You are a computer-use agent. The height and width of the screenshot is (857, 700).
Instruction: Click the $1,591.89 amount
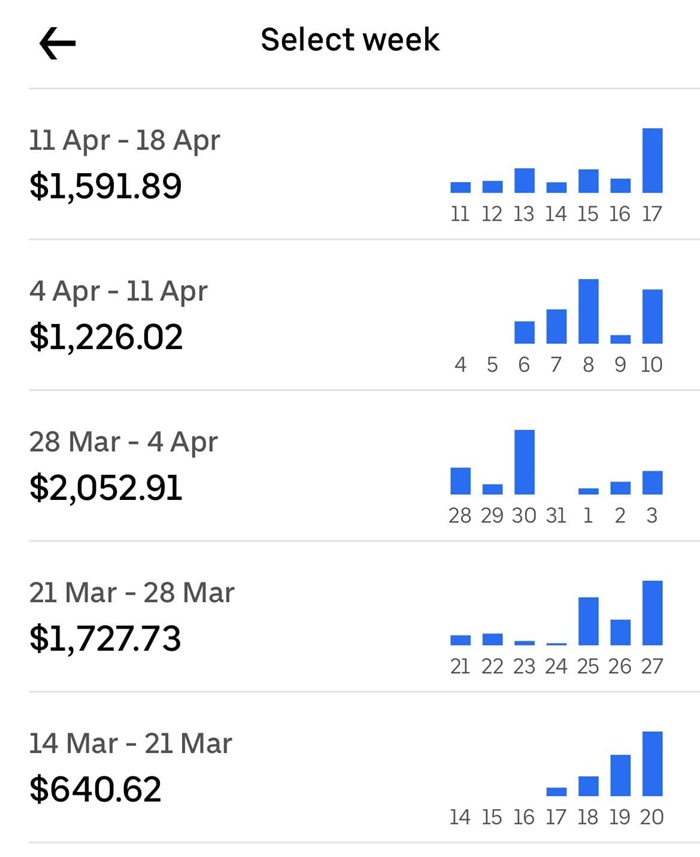(106, 186)
